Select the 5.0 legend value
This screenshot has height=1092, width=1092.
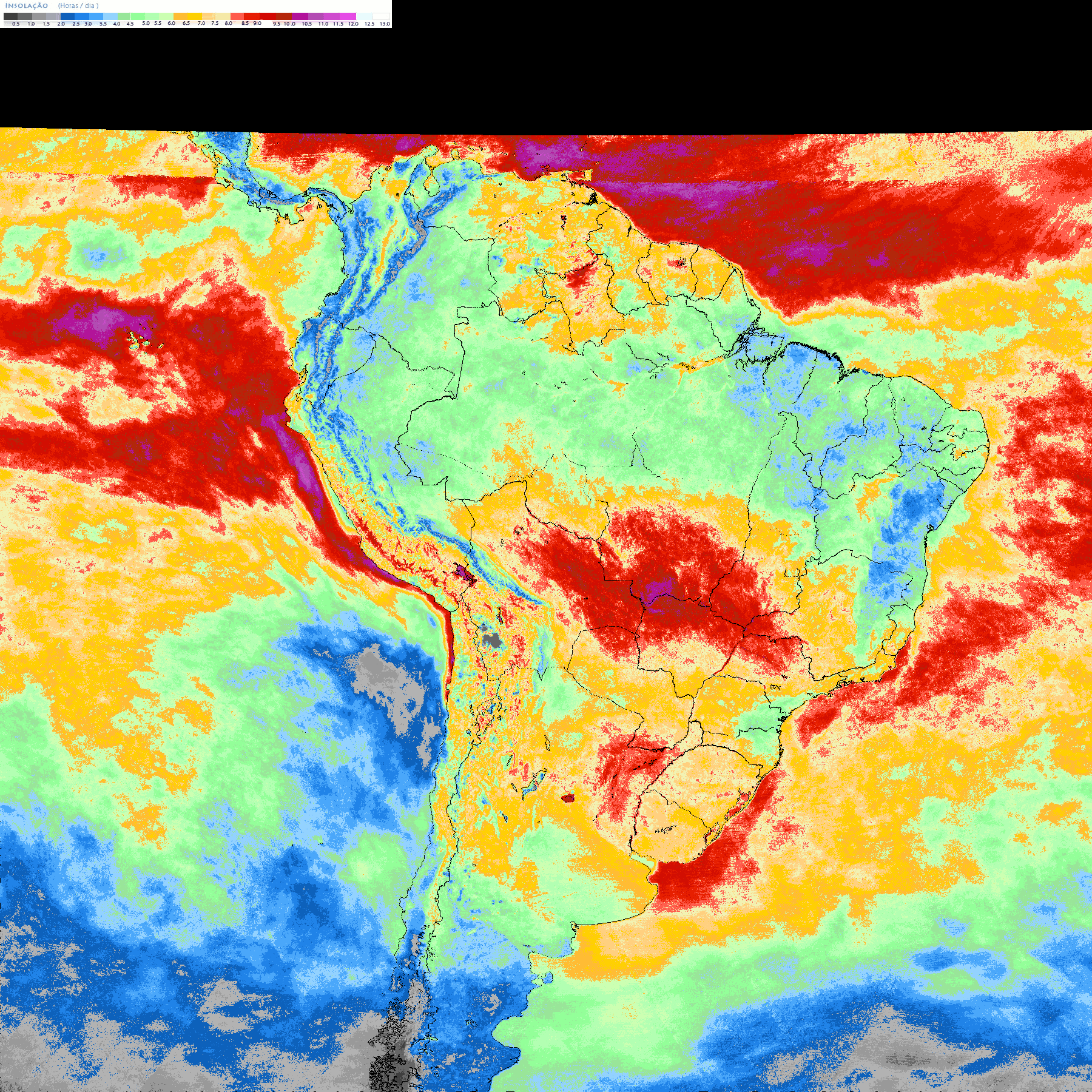coord(146,23)
